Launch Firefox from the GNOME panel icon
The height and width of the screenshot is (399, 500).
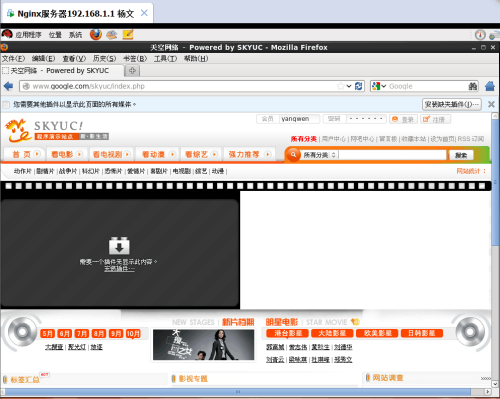pyautogui.click(x=96, y=34)
